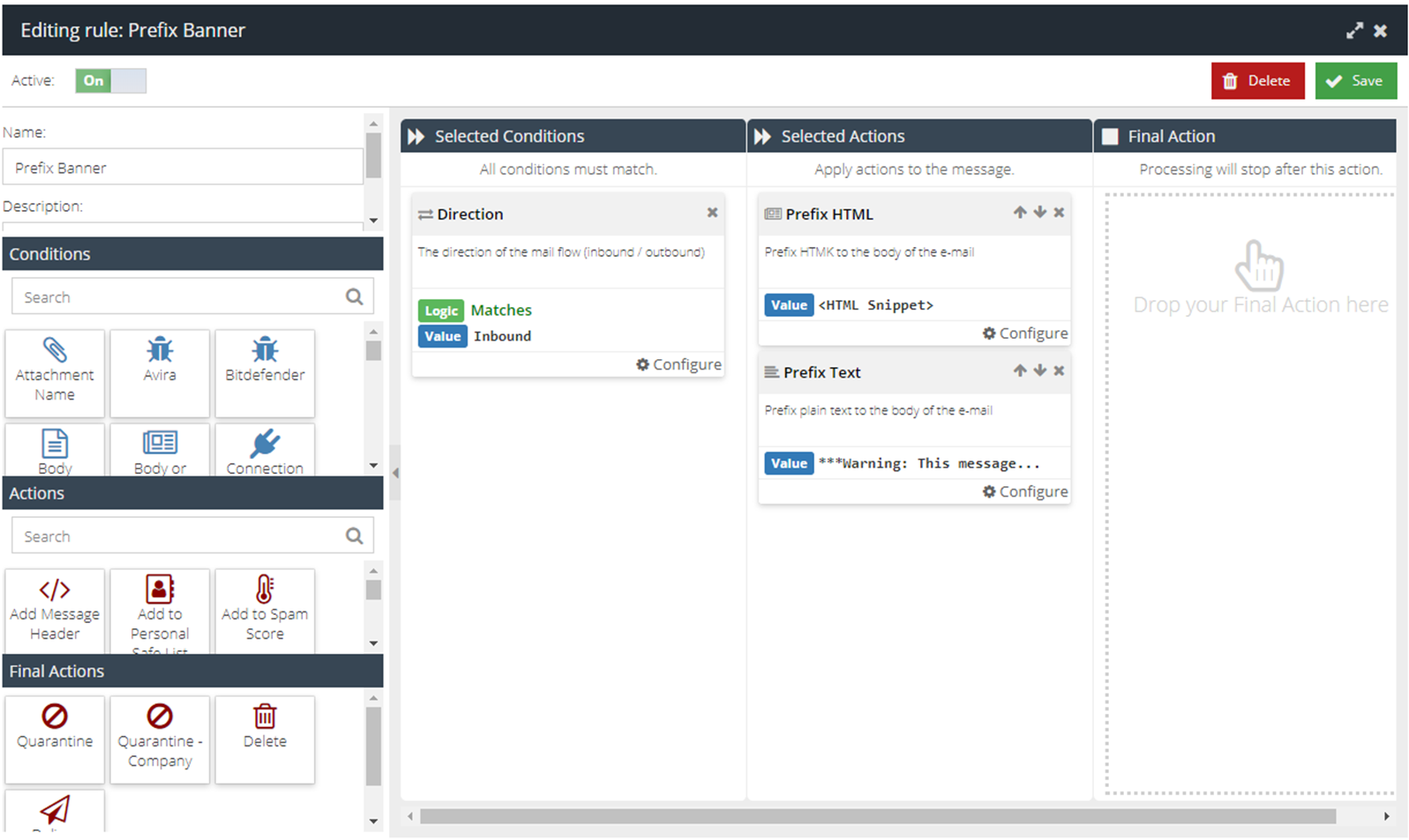The image size is (1409, 840).
Task: Click the Logic badge in Direction card
Action: pyautogui.click(x=441, y=311)
